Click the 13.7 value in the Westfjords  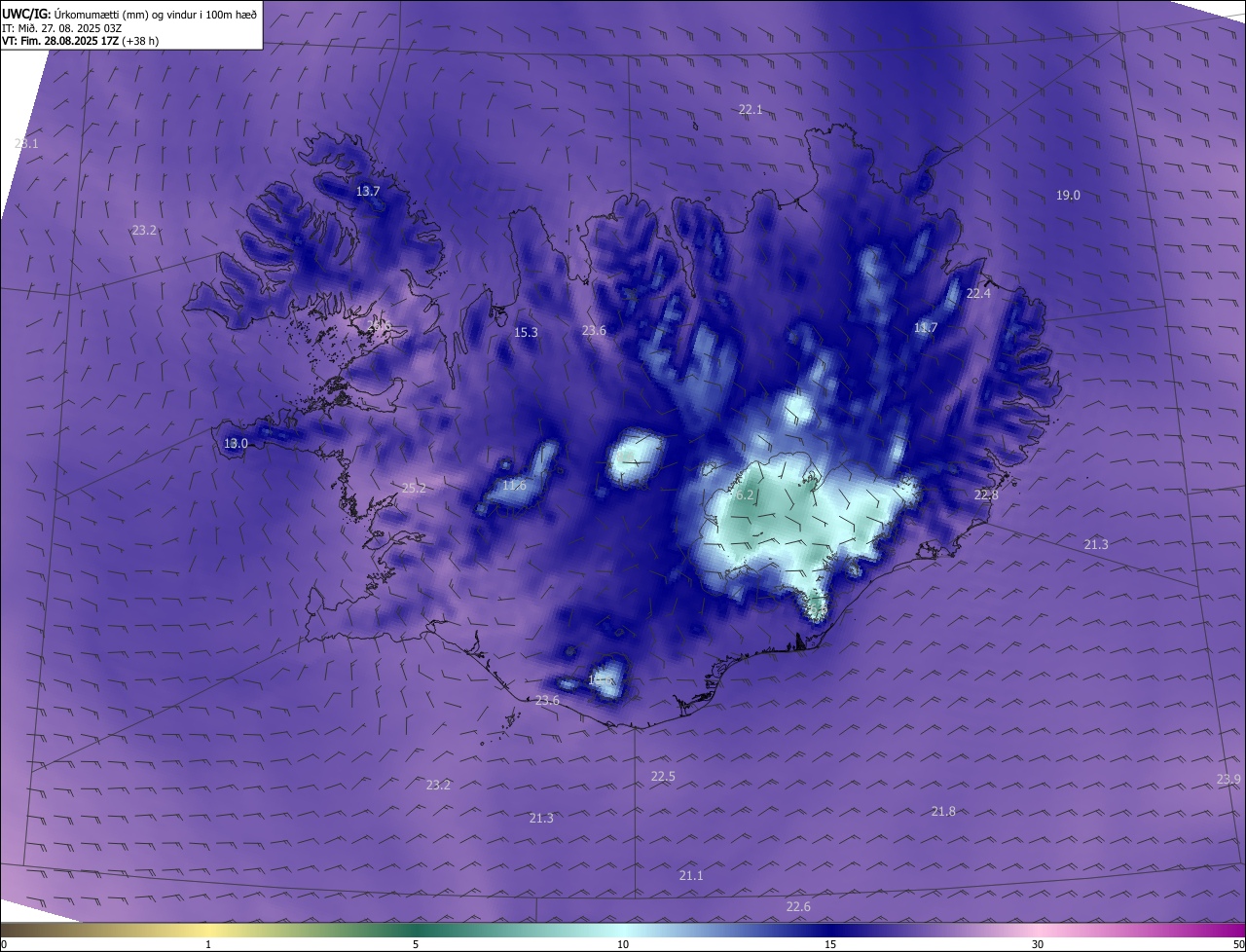368,192
